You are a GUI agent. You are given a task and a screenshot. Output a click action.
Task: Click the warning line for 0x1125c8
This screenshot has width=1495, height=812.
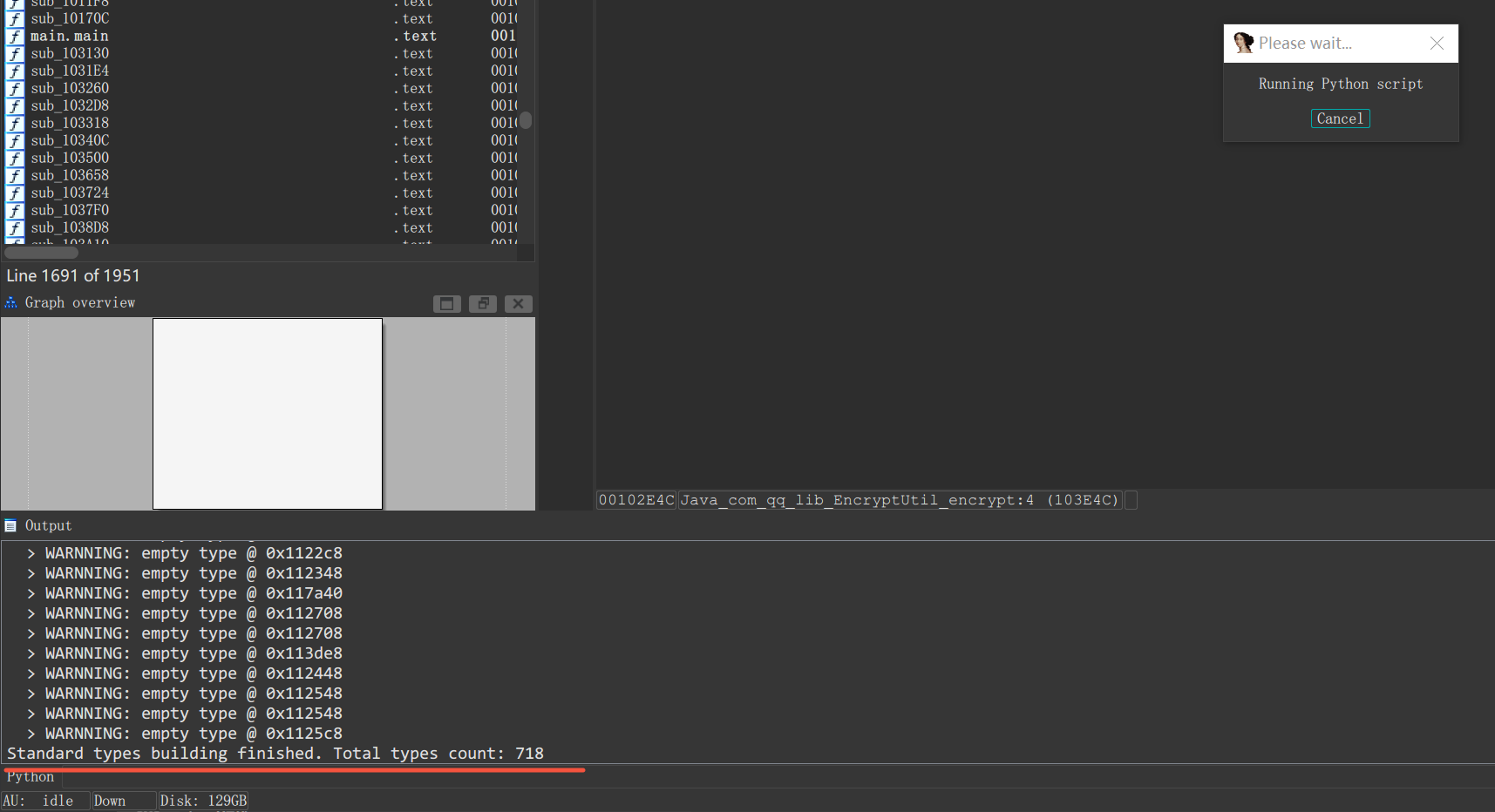pos(184,734)
